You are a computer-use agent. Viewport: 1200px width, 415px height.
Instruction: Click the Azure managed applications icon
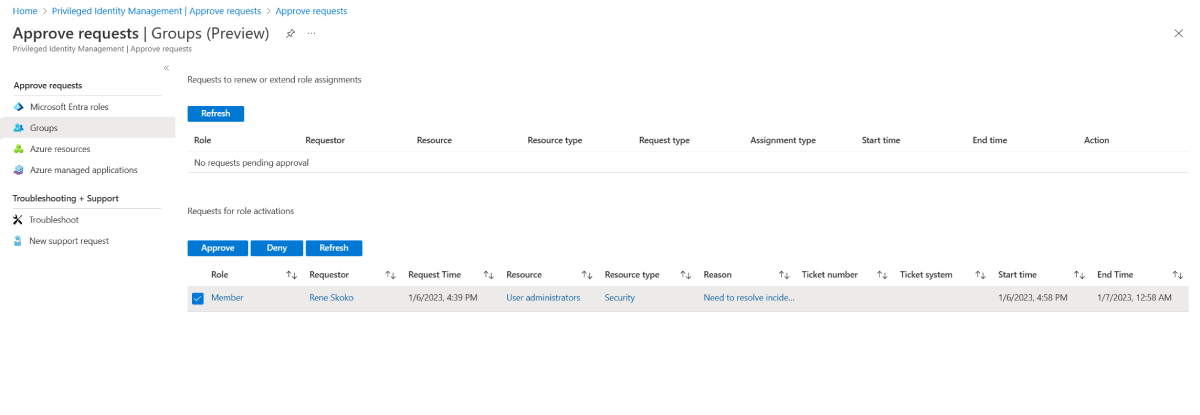18,170
